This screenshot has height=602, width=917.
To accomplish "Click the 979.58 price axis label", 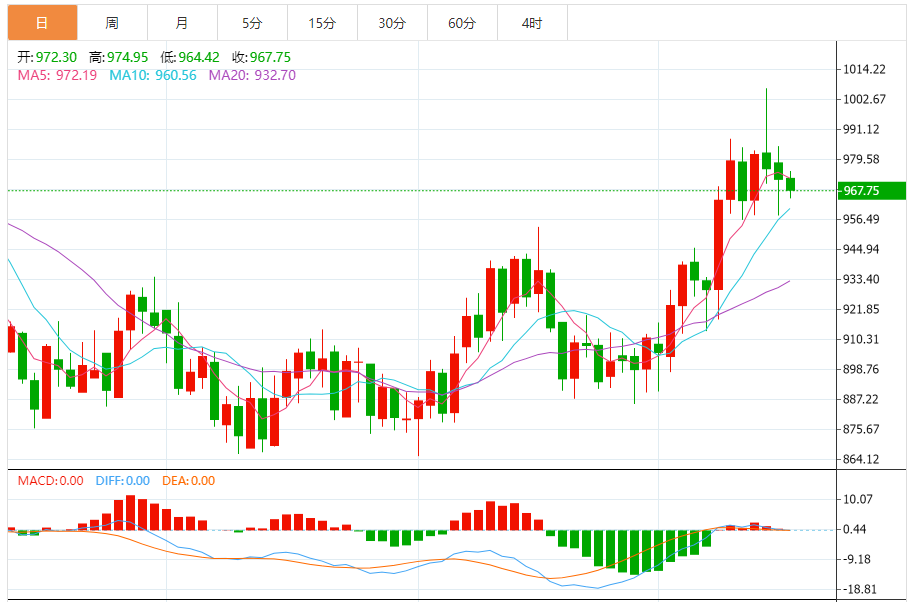I will [861, 159].
